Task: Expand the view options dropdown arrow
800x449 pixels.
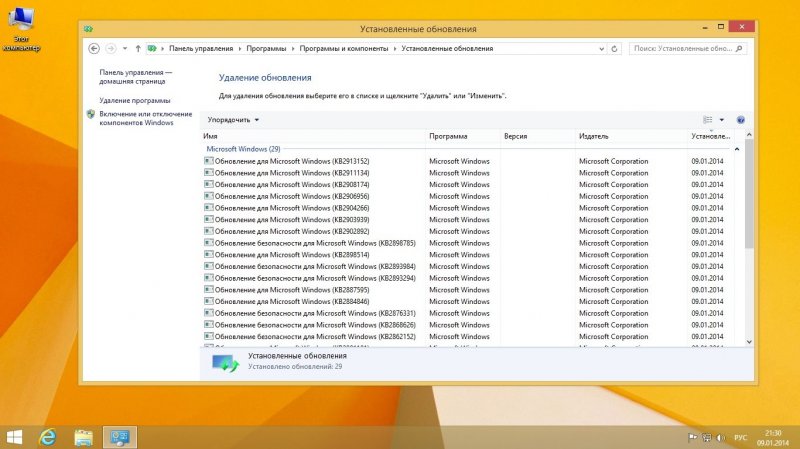Action: (721, 120)
